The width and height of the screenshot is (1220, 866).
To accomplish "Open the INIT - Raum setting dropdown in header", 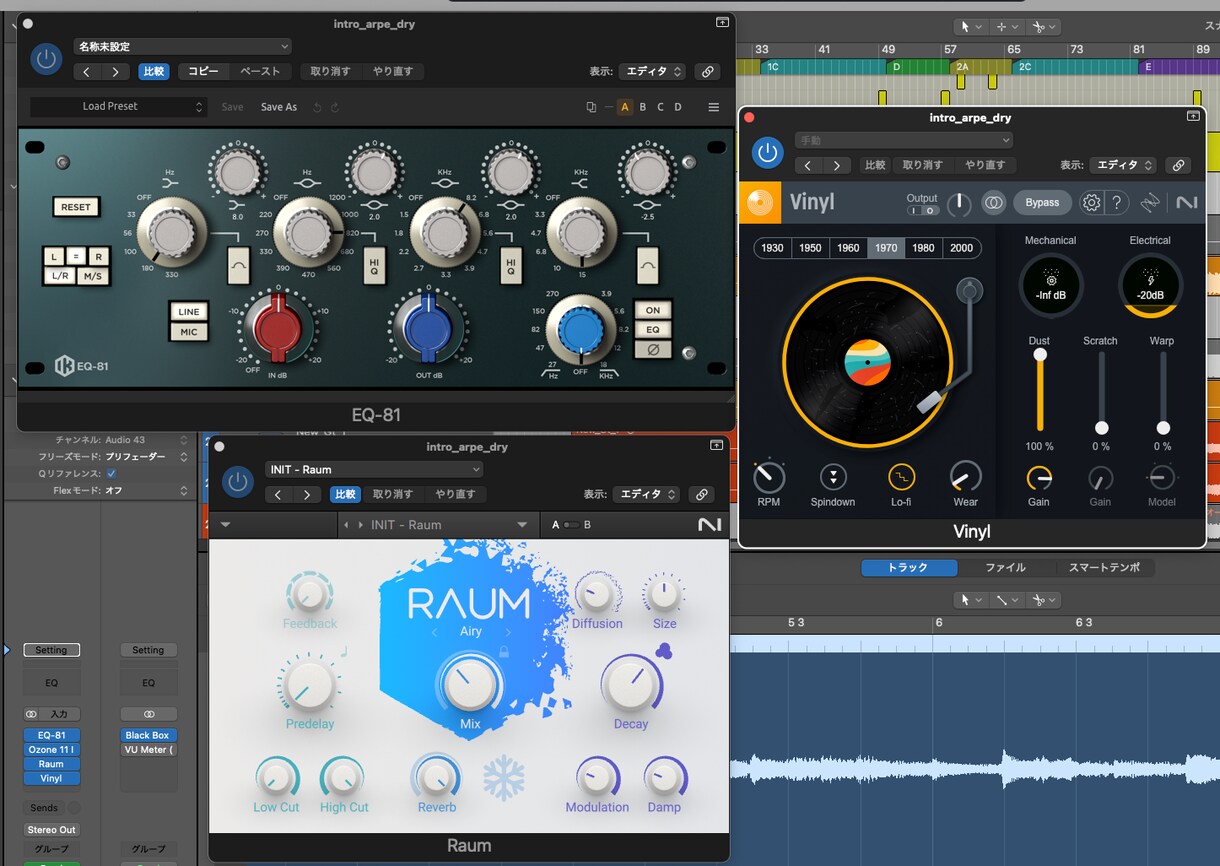I will point(374,470).
